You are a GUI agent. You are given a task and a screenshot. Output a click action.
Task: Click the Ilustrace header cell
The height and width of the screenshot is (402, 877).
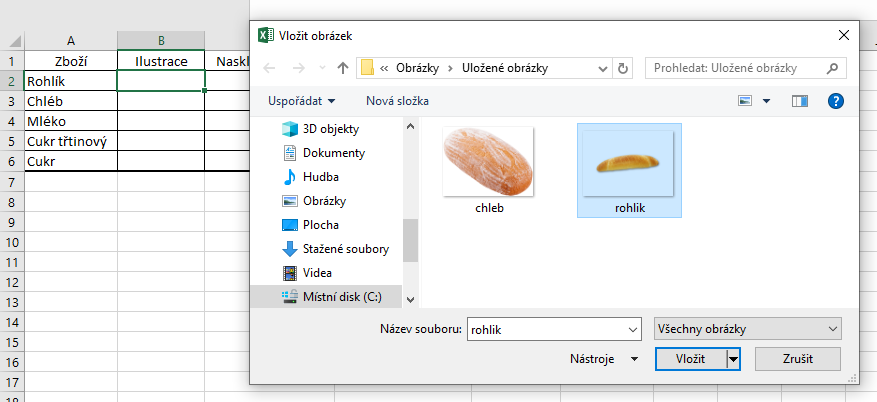[161, 61]
